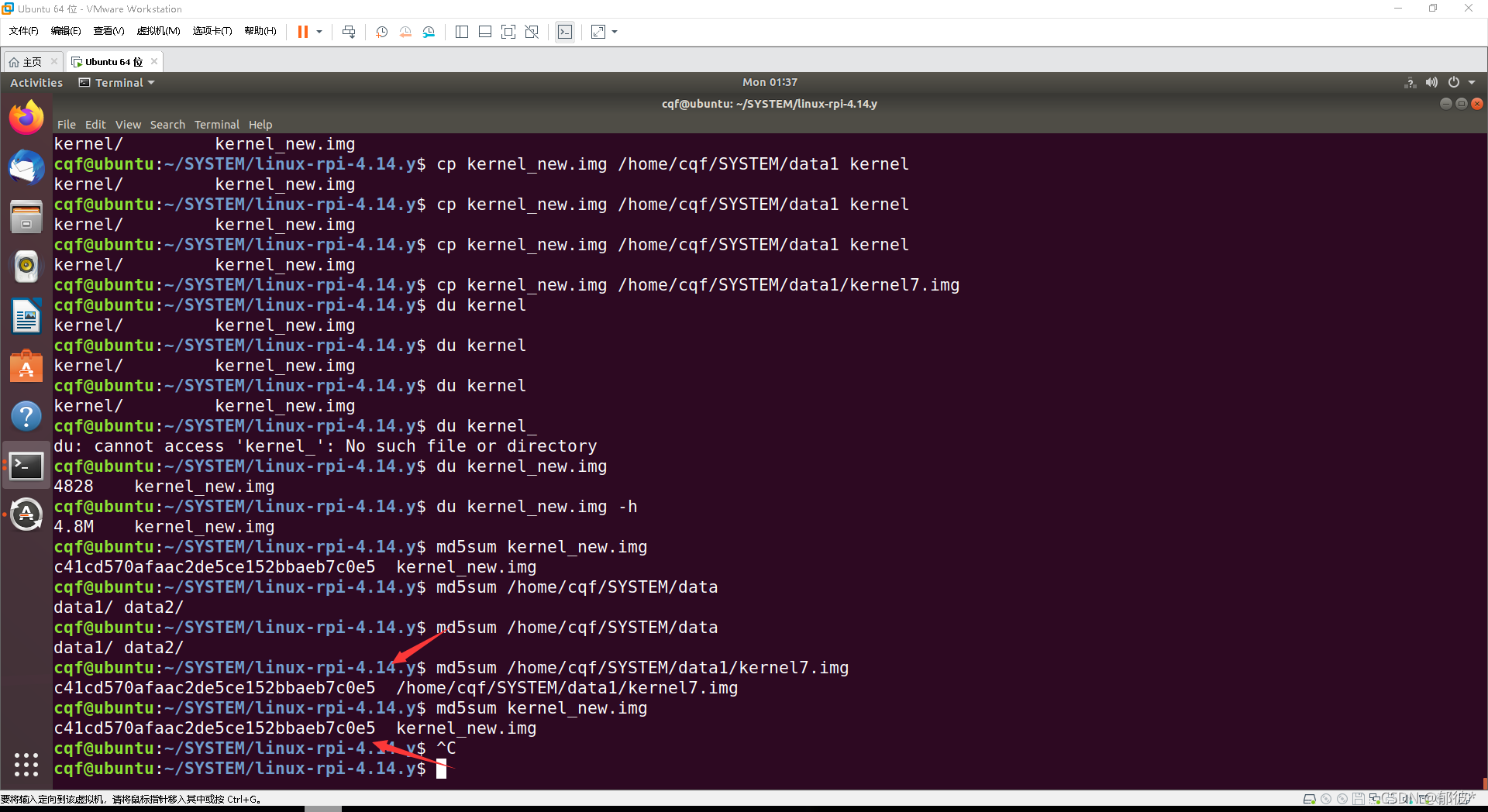Click the Terminal icon in the Ubuntu dock
The width and height of the screenshot is (1488, 812).
[x=26, y=466]
